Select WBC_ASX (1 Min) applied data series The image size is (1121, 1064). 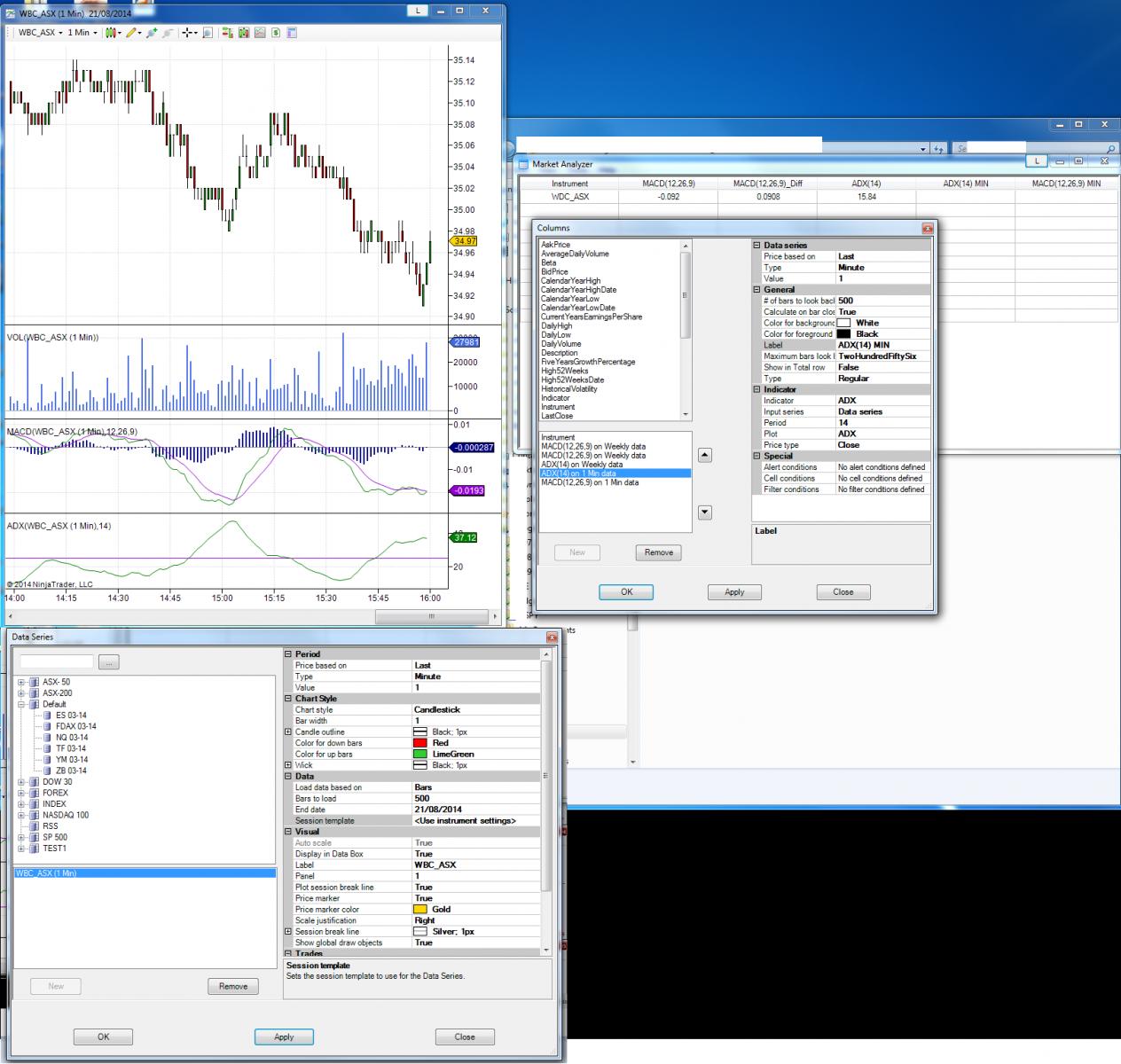[x=145, y=873]
